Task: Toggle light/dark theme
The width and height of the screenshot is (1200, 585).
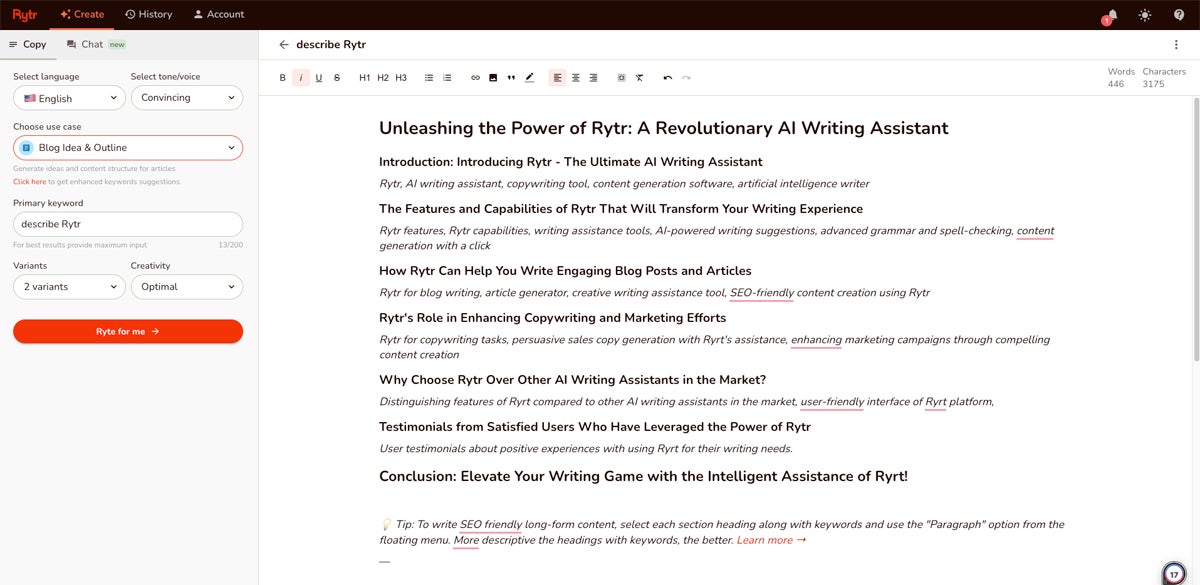Action: [1145, 15]
